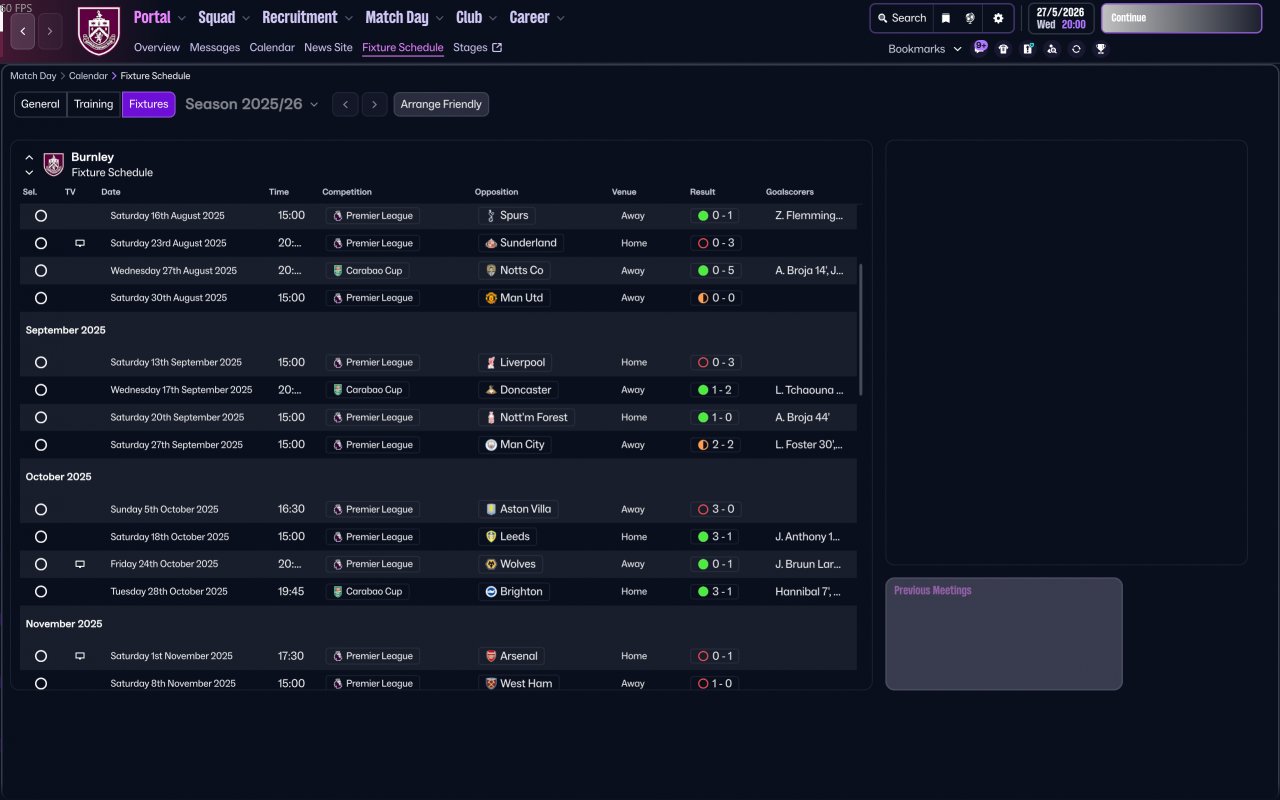Viewport: 1280px width, 800px height.
Task: Open the settings gear icon
Action: click(x=997, y=18)
